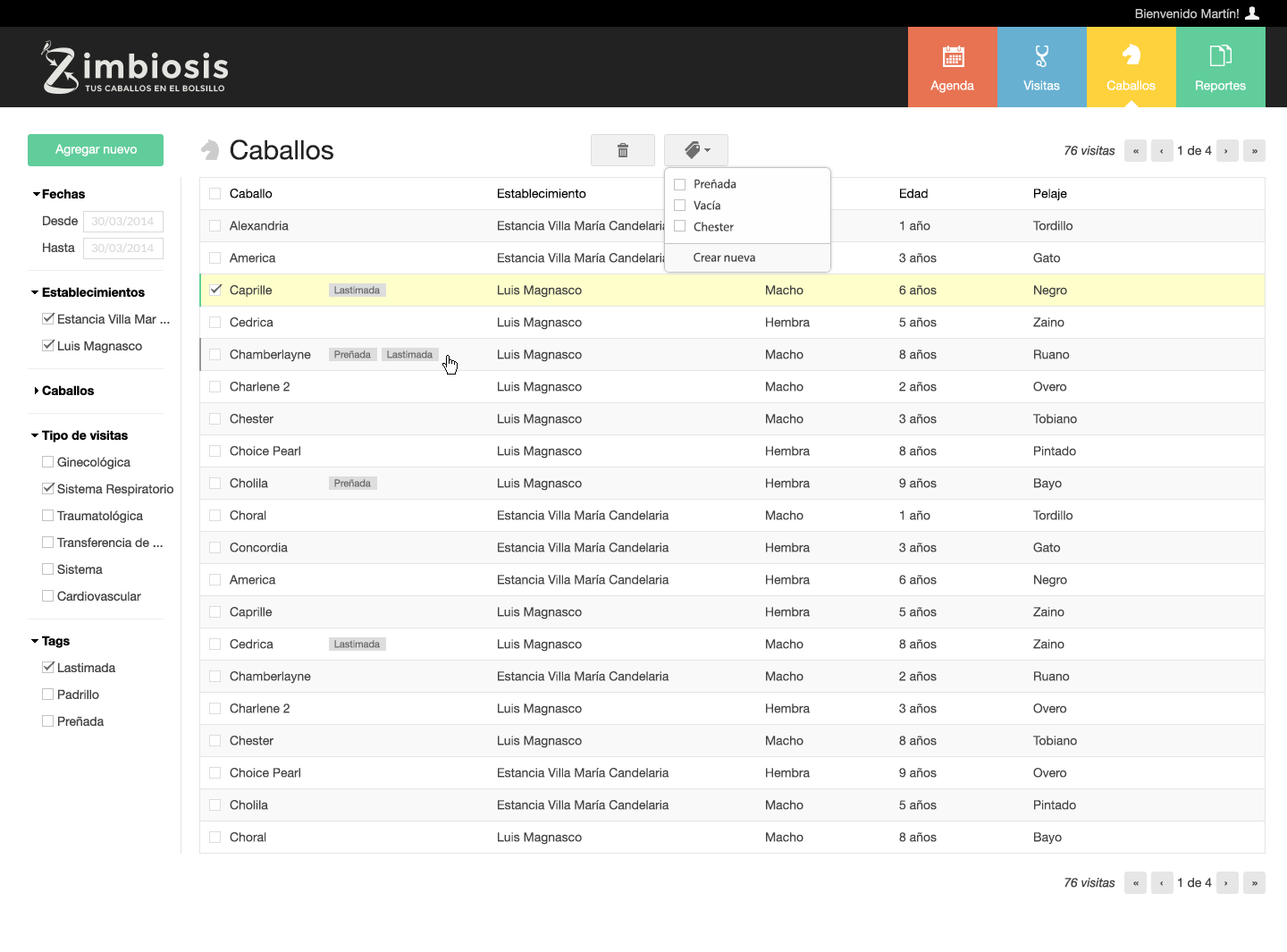
Task: Uncheck Estancia Villa Mar establishment filter
Action: coord(48,319)
